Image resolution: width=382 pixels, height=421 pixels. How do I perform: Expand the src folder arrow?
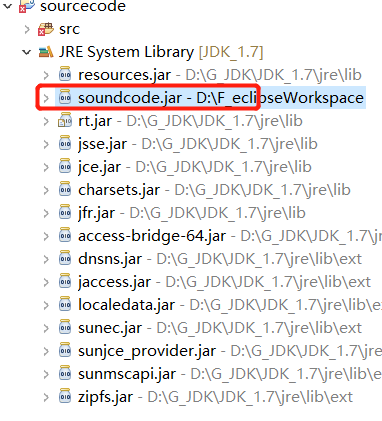point(27,29)
